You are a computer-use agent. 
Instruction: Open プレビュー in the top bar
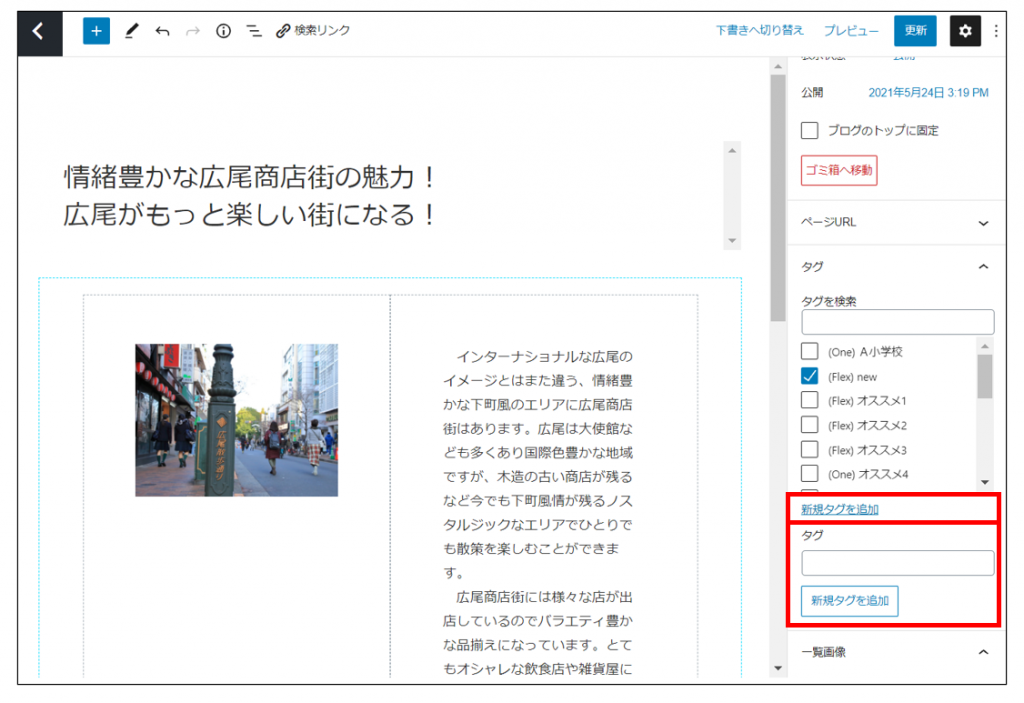851,31
